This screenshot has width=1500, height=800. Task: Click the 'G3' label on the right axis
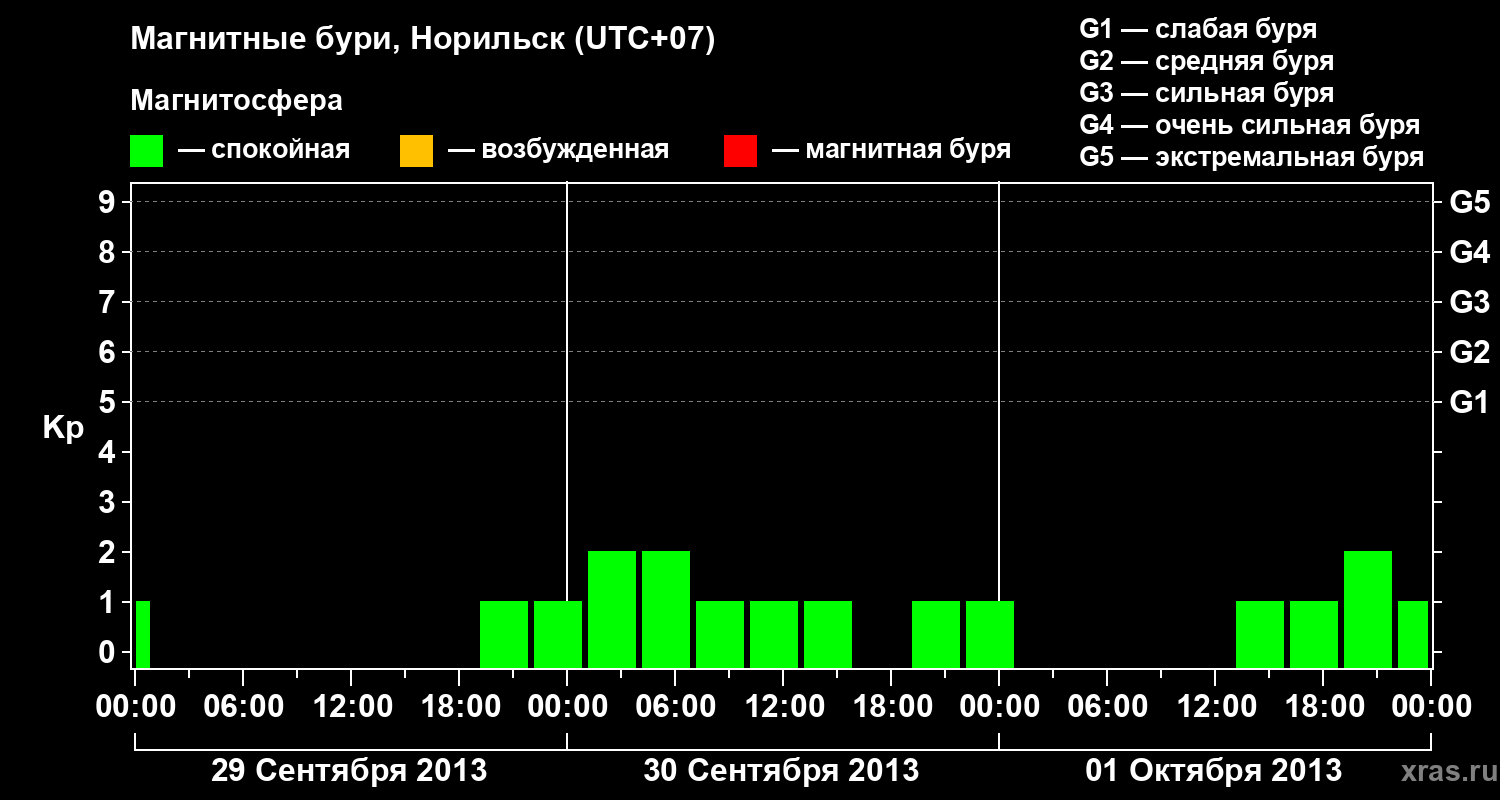1469,303
